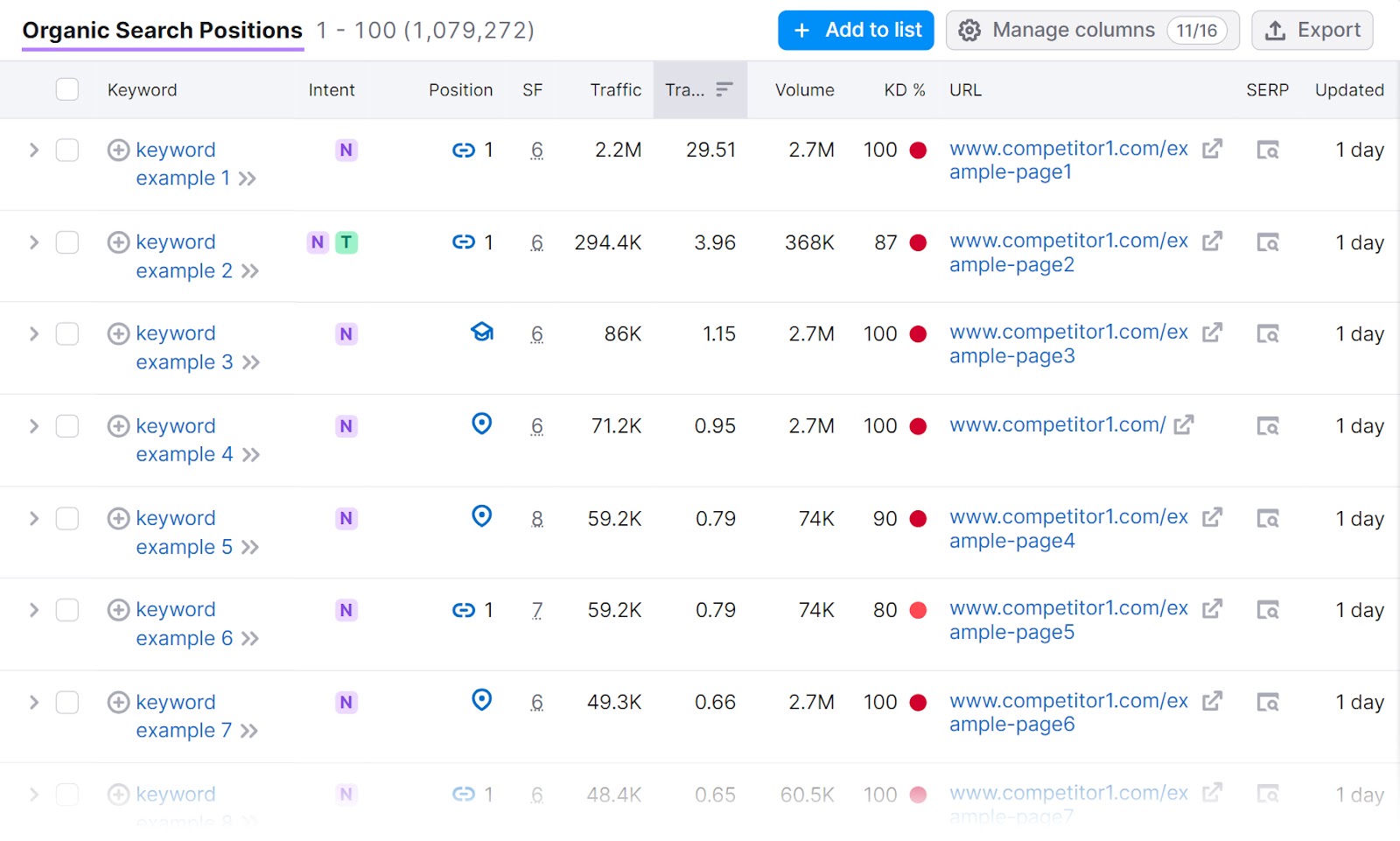1400x841 pixels.
Task: Click the featured snippet icon for keyword example 3
Action: pyautogui.click(x=481, y=333)
